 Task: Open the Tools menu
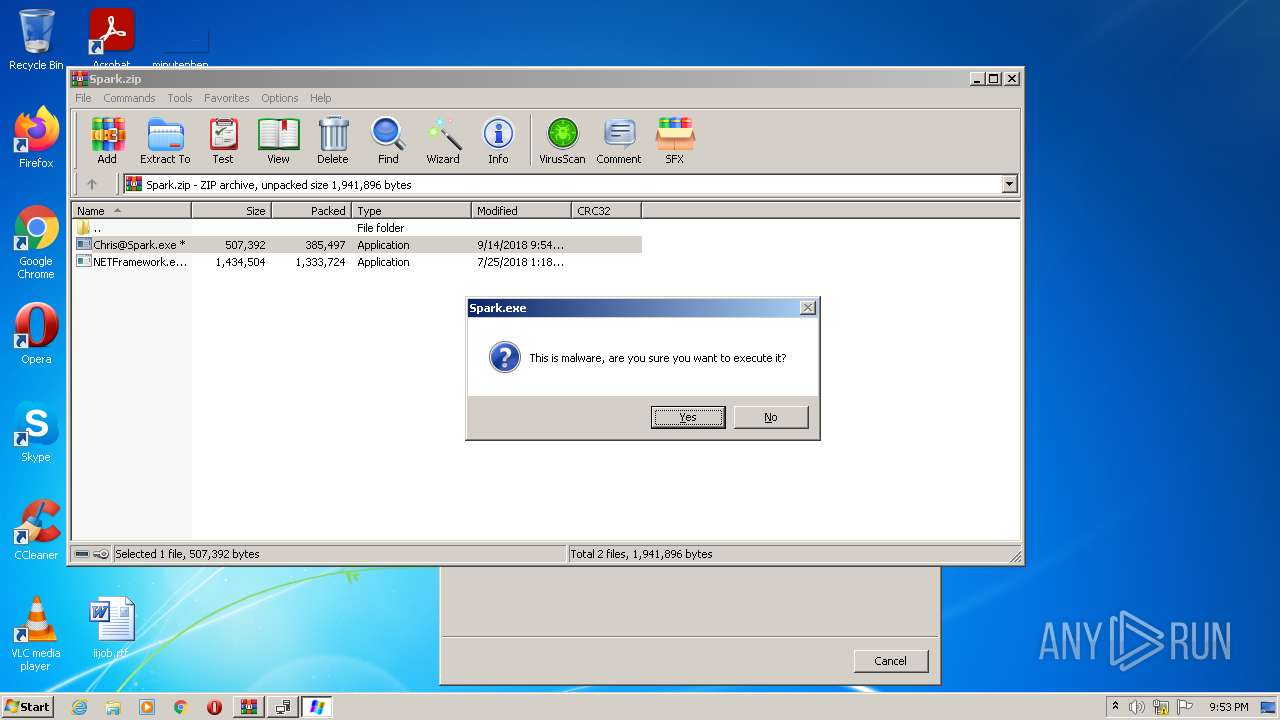coord(180,98)
